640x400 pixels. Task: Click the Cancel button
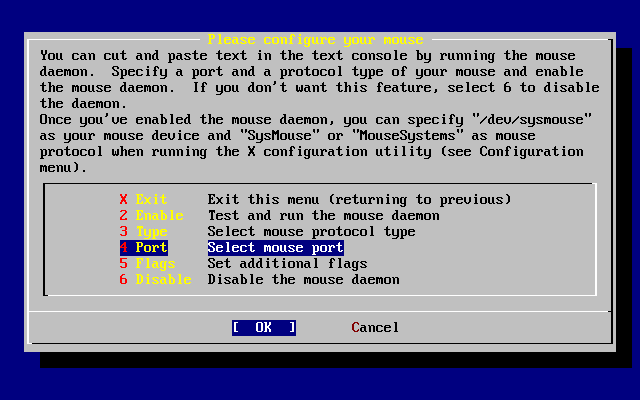375,327
